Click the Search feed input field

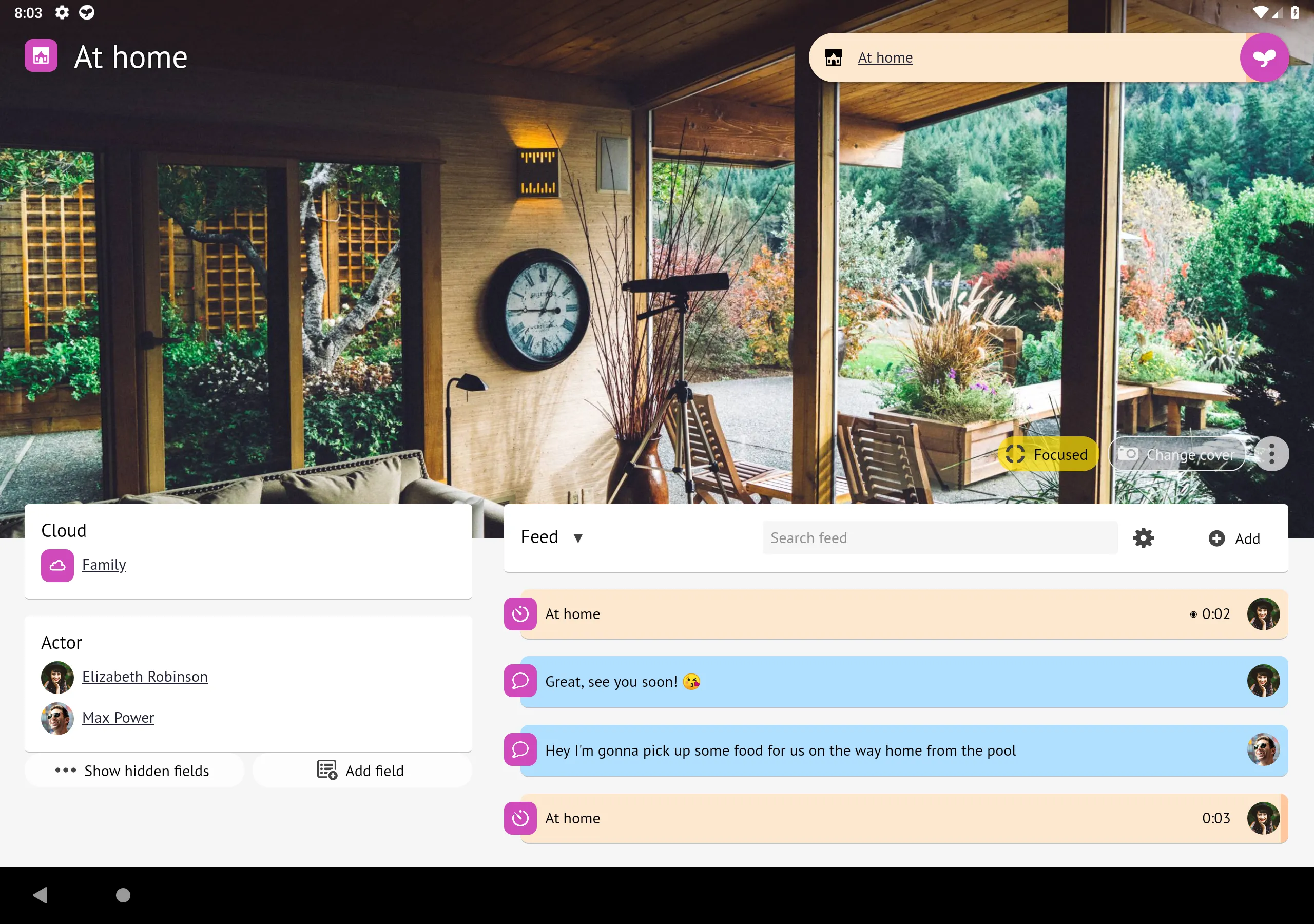coord(939,537)
